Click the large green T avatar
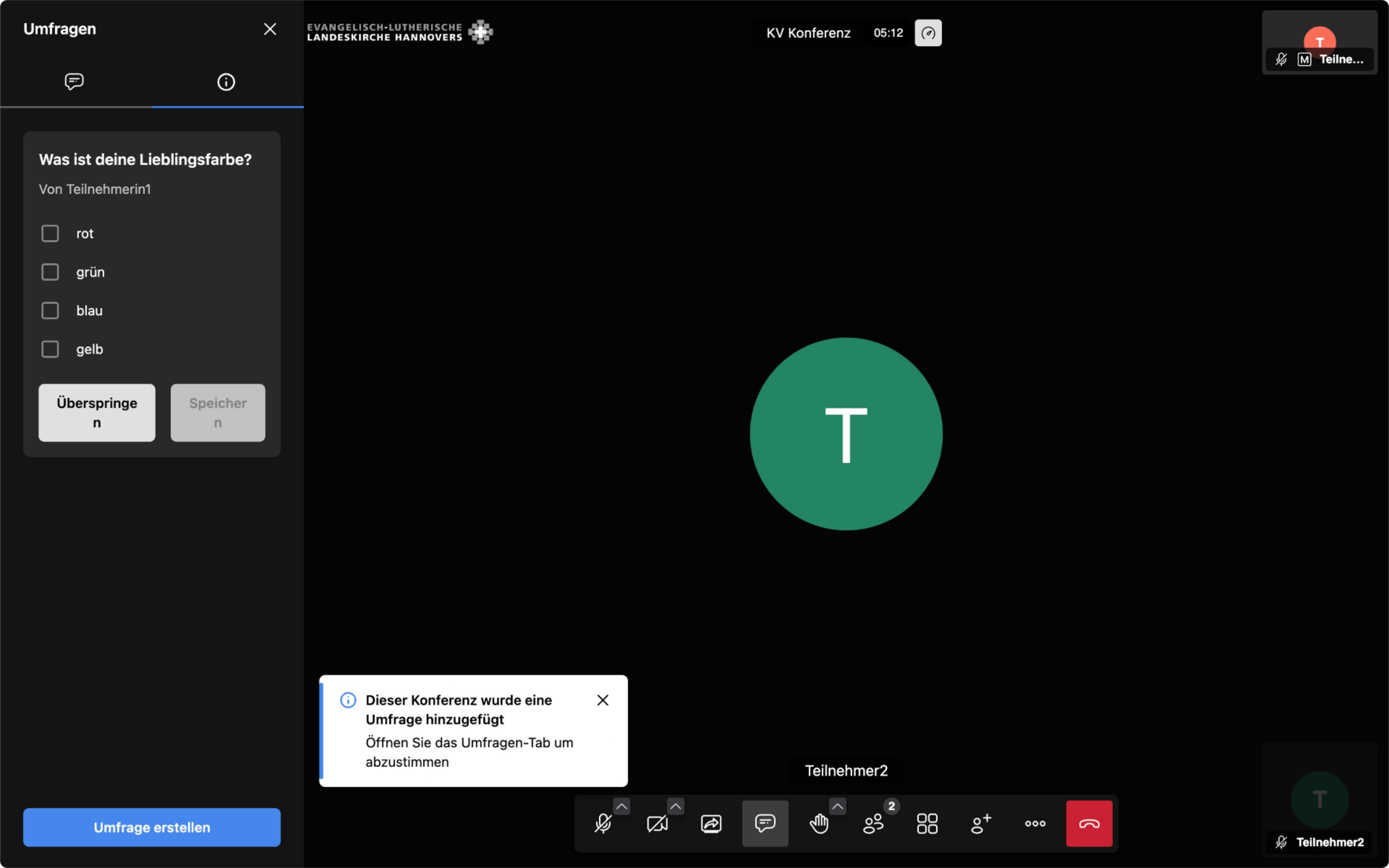 [x=846, y=434]
